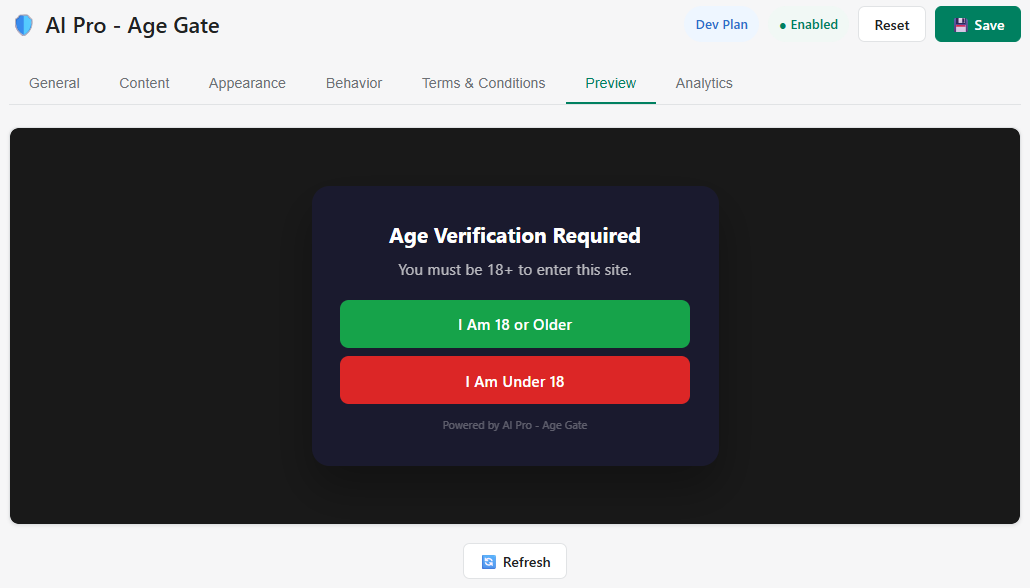This screenshot has height=588, width=1030.
Task: Open the General settings tab
Action: [54, 83]
